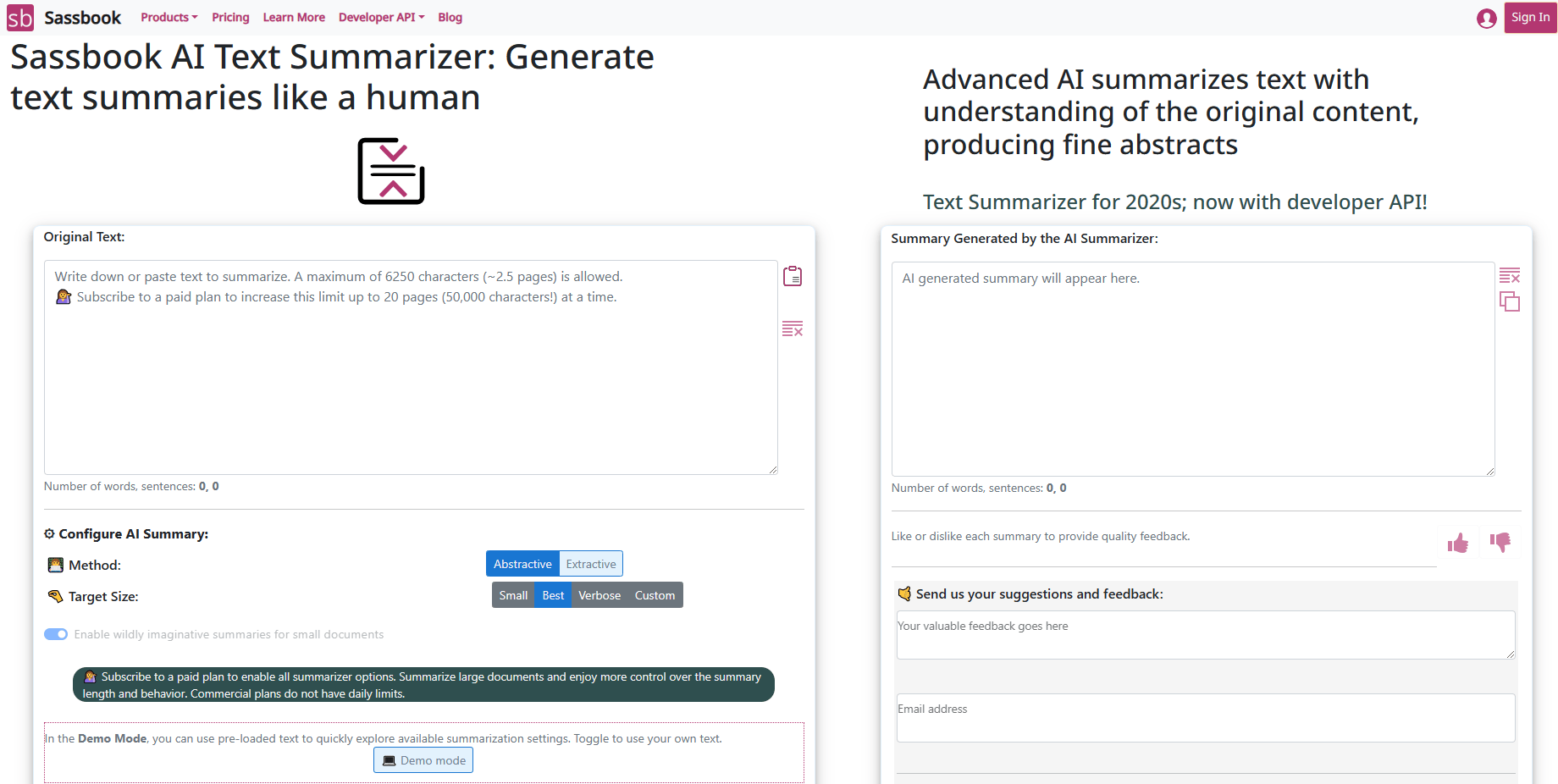Toggle the Demo mode button
Screen dimensions: 1558x784
[423, 761]
